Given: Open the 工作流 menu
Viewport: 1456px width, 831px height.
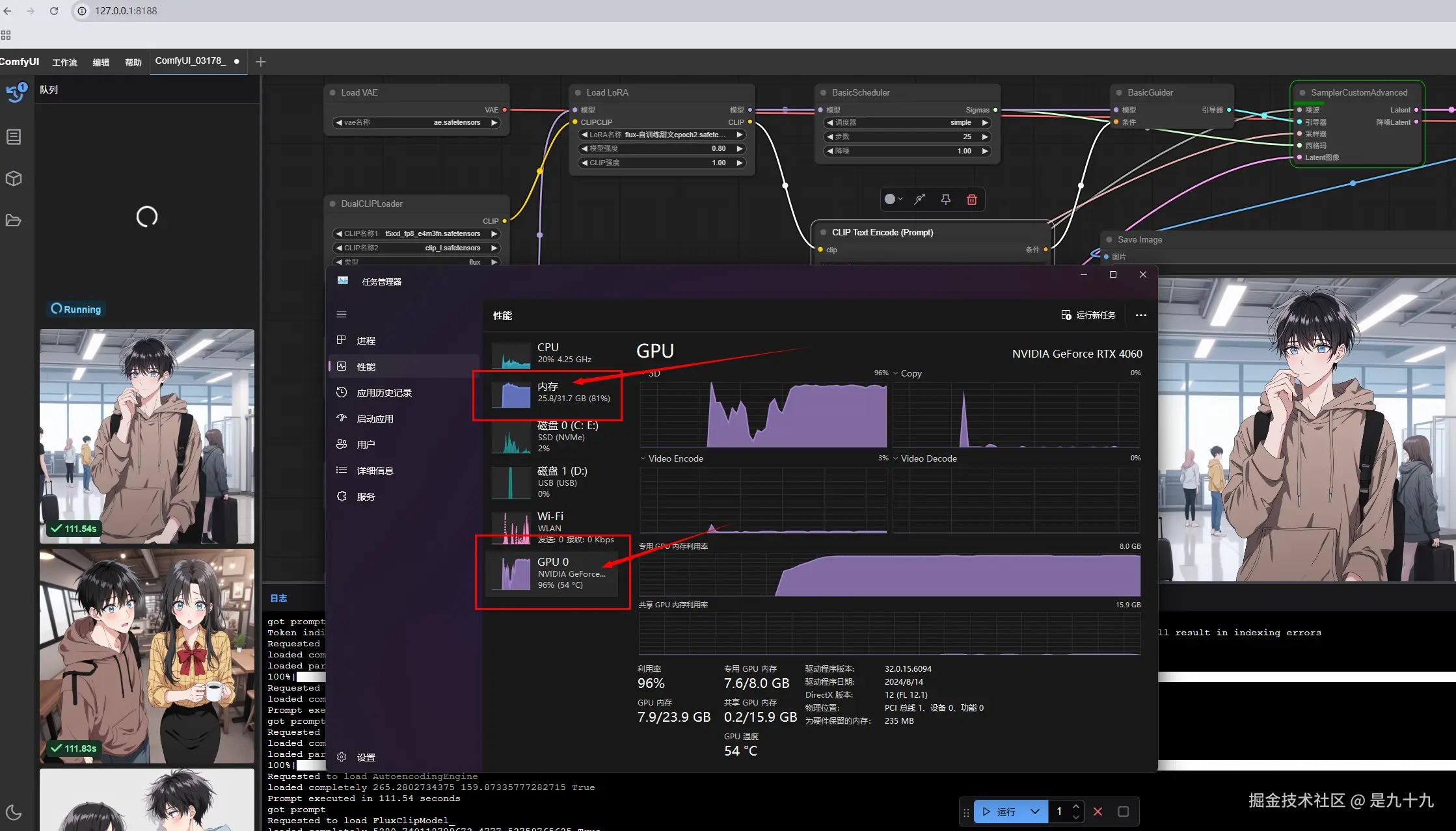Looking at the screenshot, I should click(x=64, y=62).
